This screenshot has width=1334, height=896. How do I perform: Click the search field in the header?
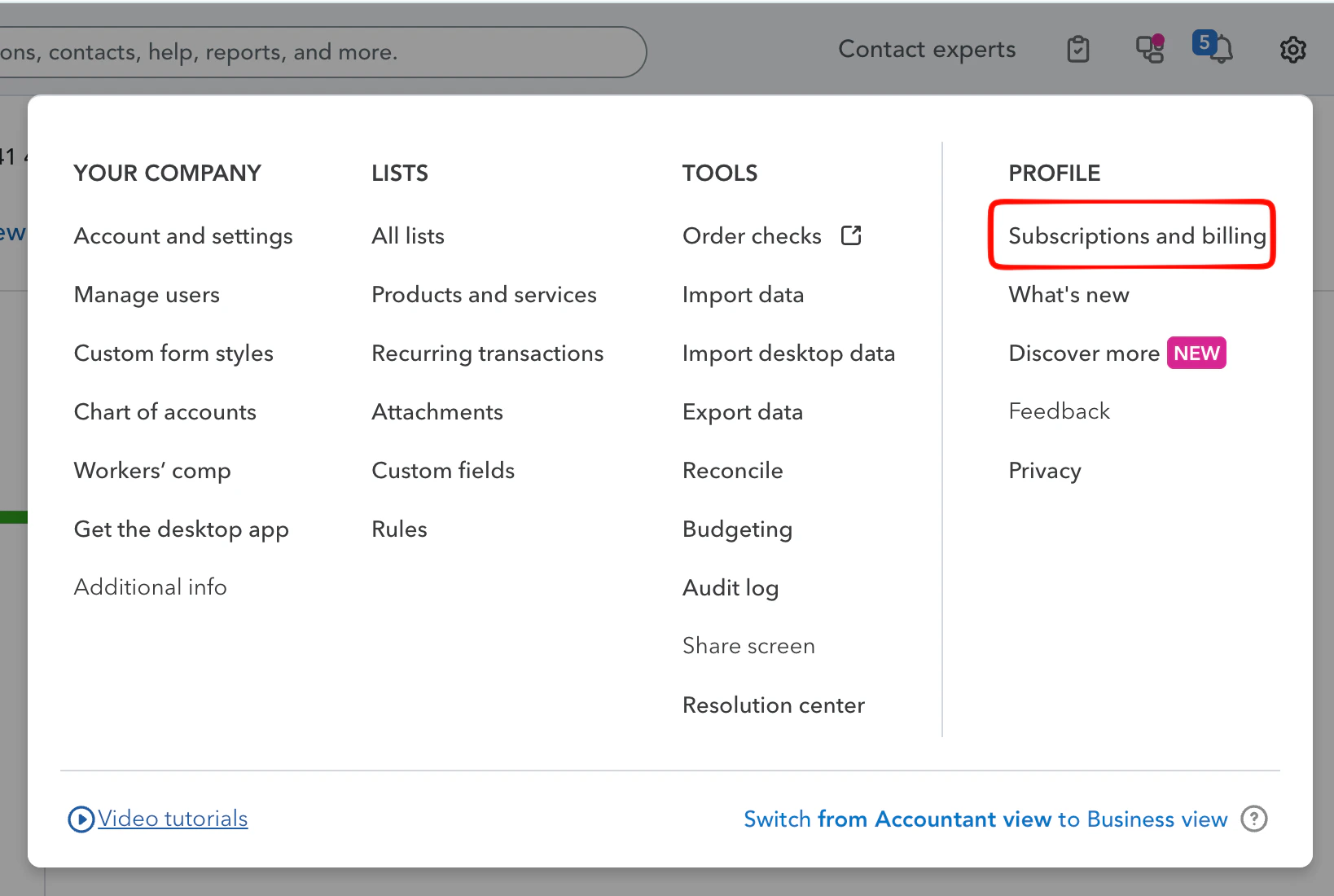click(323, 52)
